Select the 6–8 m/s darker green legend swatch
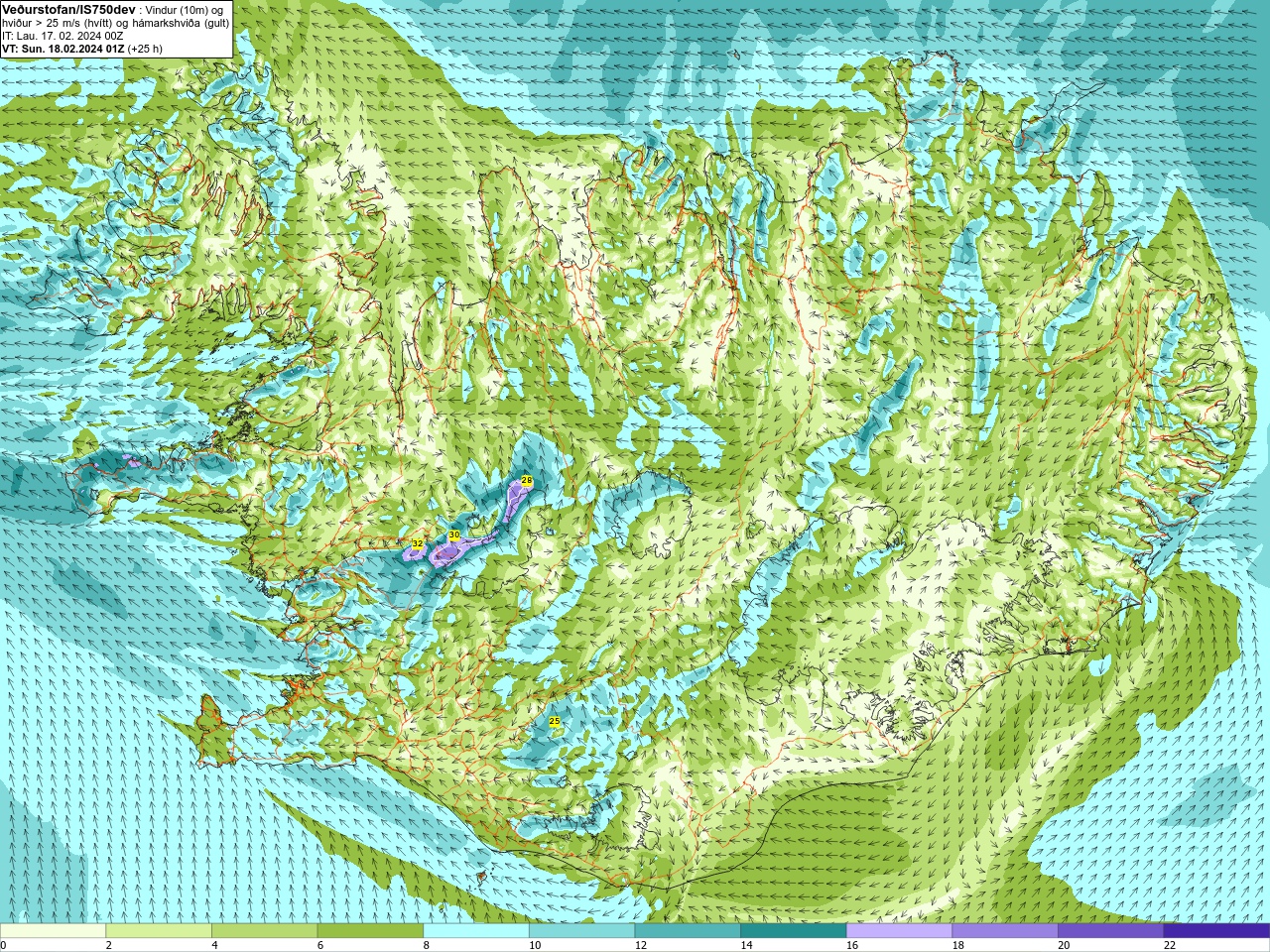 [370, 931]
